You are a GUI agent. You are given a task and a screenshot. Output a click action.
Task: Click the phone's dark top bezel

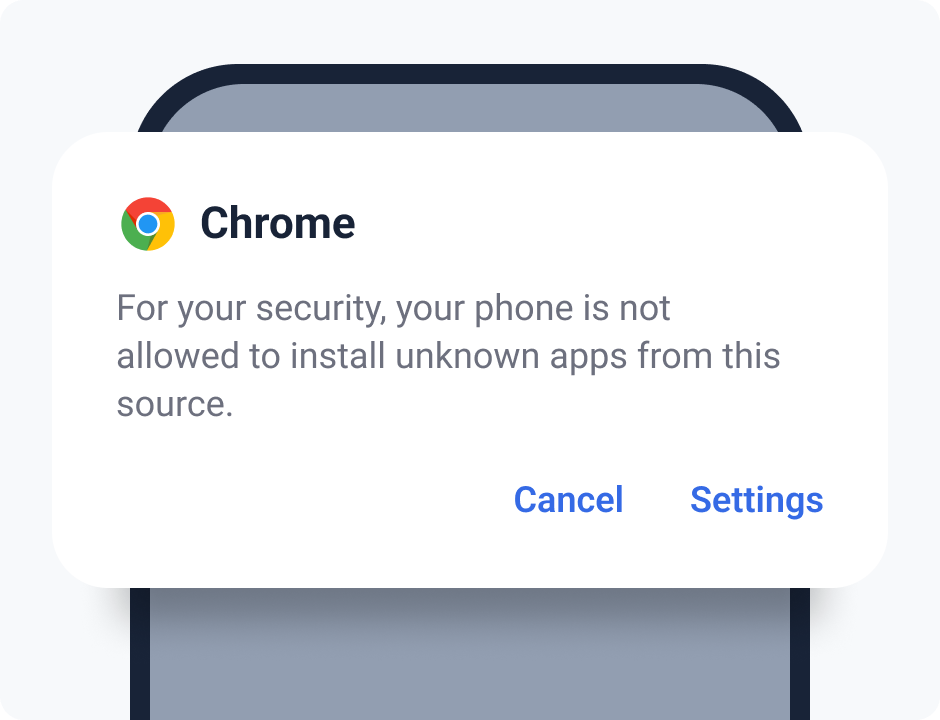tap(470, 74)
